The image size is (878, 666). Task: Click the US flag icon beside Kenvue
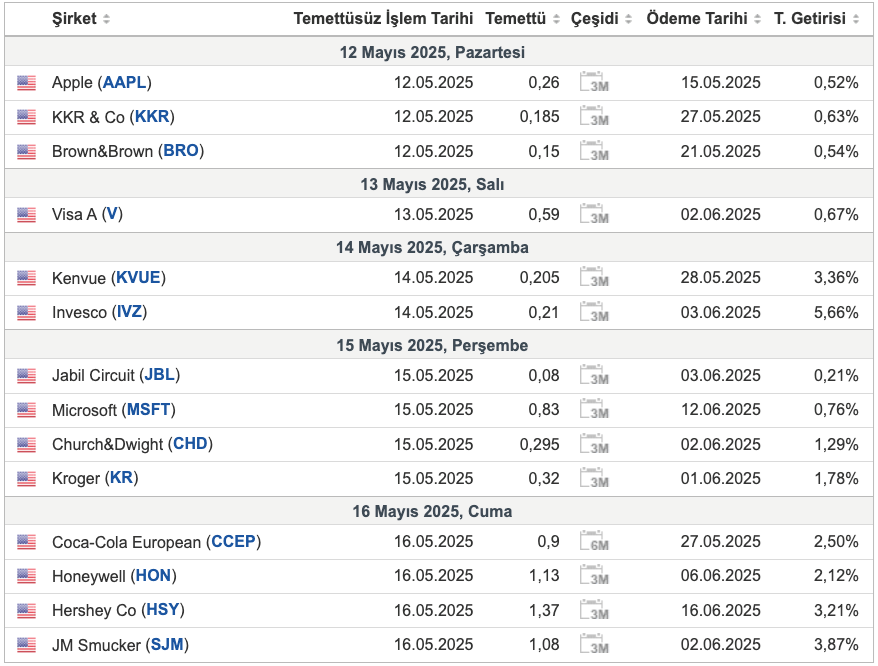point(26,278)
